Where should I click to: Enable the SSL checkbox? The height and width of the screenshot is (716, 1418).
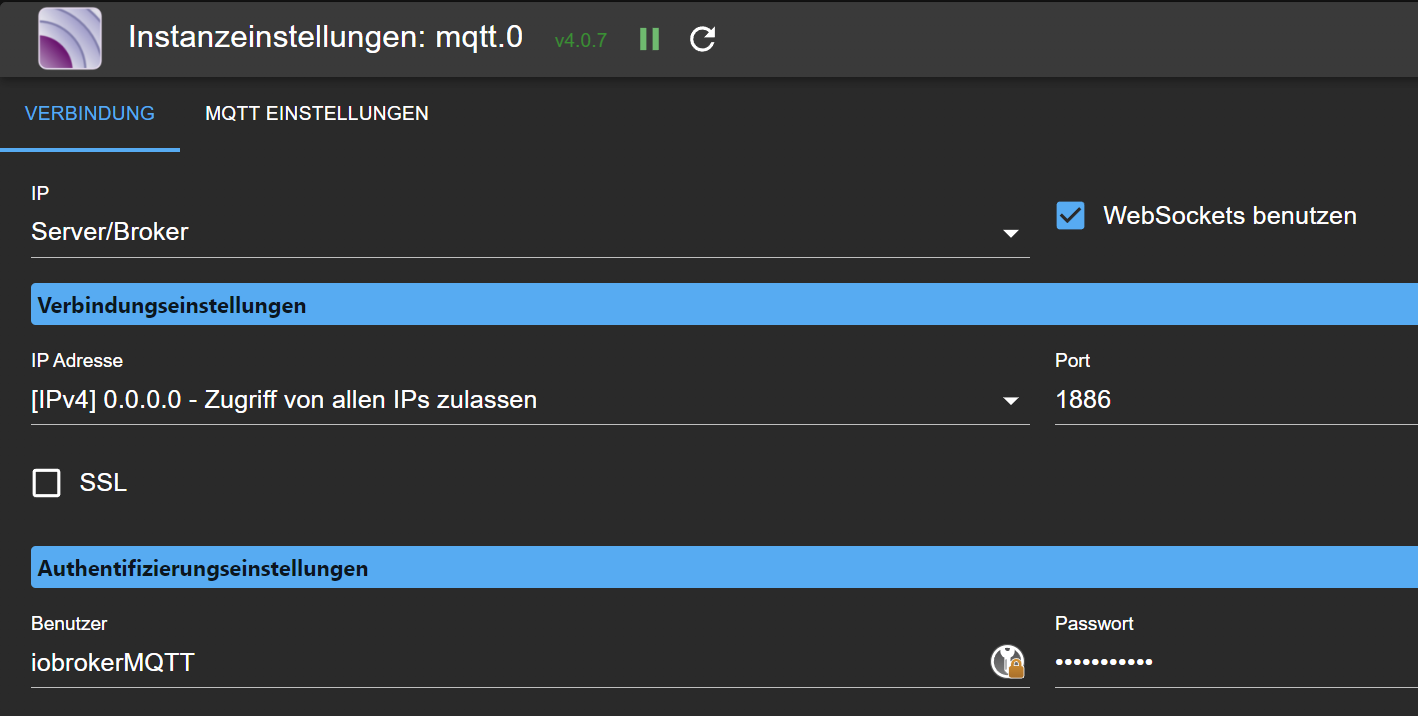[47, 484]
